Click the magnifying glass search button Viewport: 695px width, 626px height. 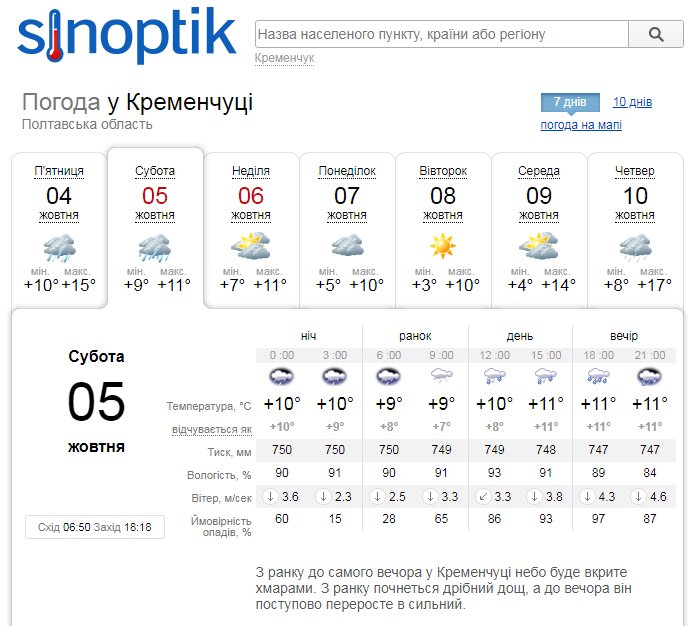click(655, 34)
